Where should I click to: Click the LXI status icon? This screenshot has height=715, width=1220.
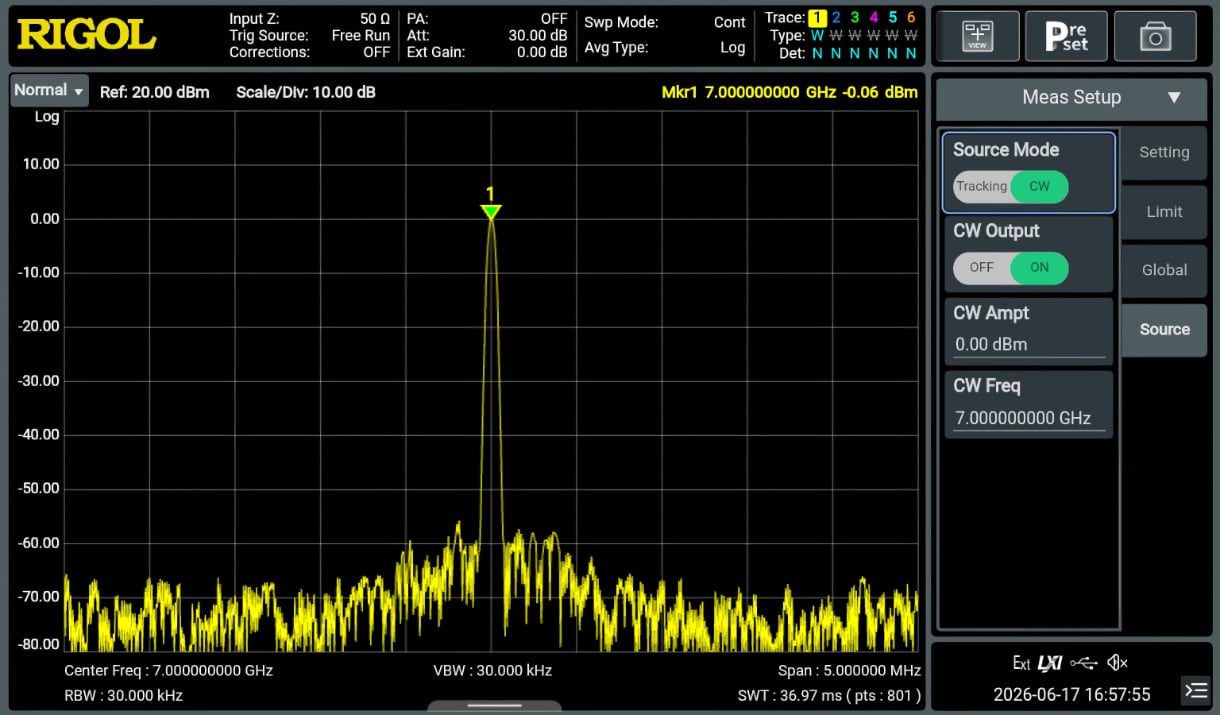click(x=1049, y=663)
